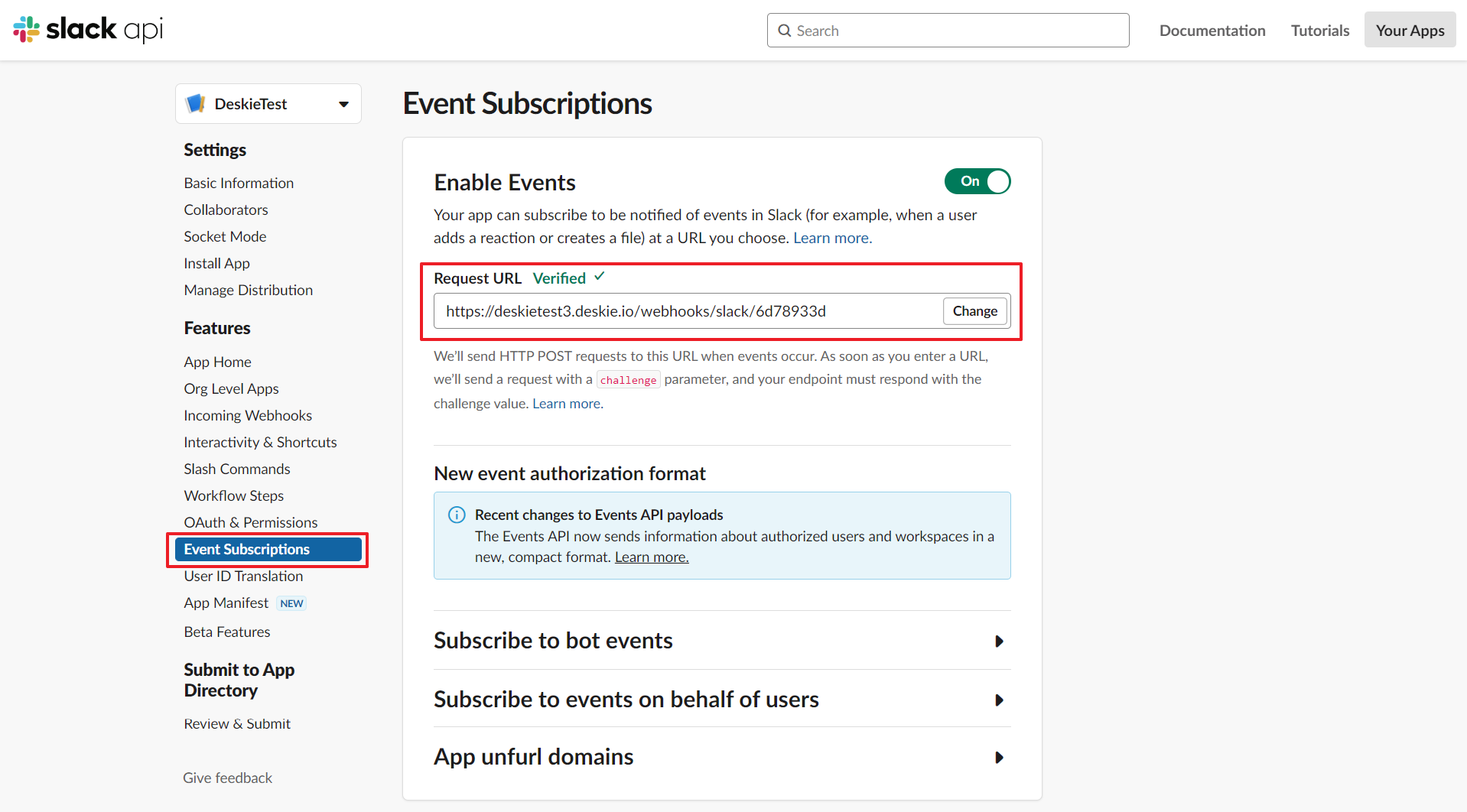Viewport: 1467px width, 812px height.
Task: Click the info icon in the payload notice
Action: click(x=457, y=515)
